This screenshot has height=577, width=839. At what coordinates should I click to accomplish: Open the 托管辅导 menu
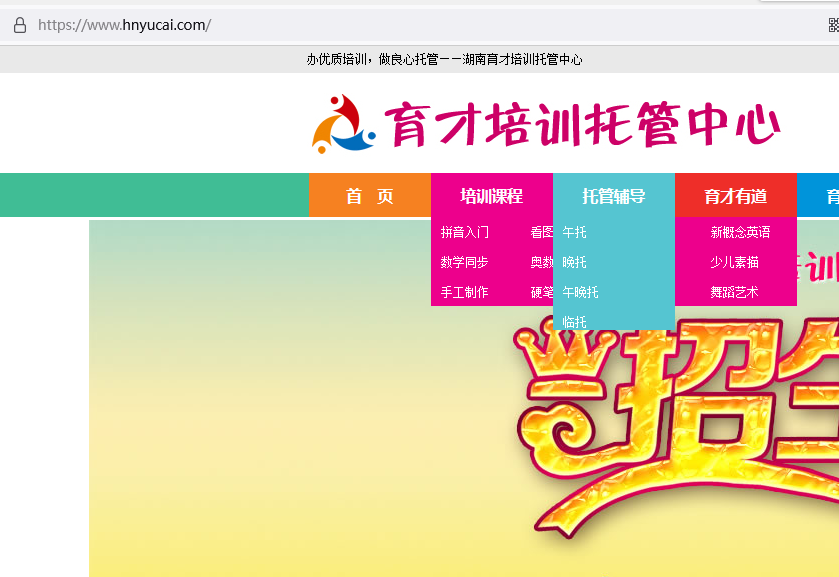[613, 196]
